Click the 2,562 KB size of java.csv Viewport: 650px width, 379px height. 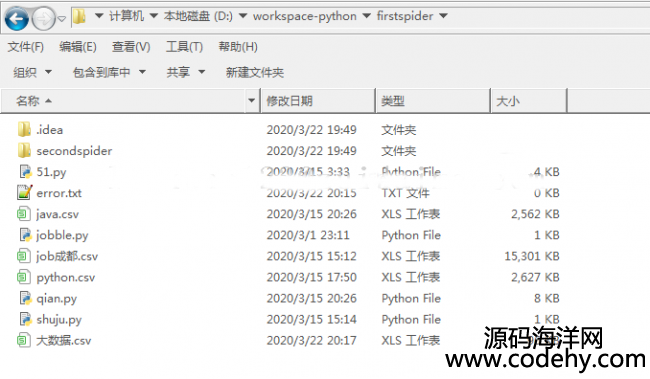click(535, 214)
